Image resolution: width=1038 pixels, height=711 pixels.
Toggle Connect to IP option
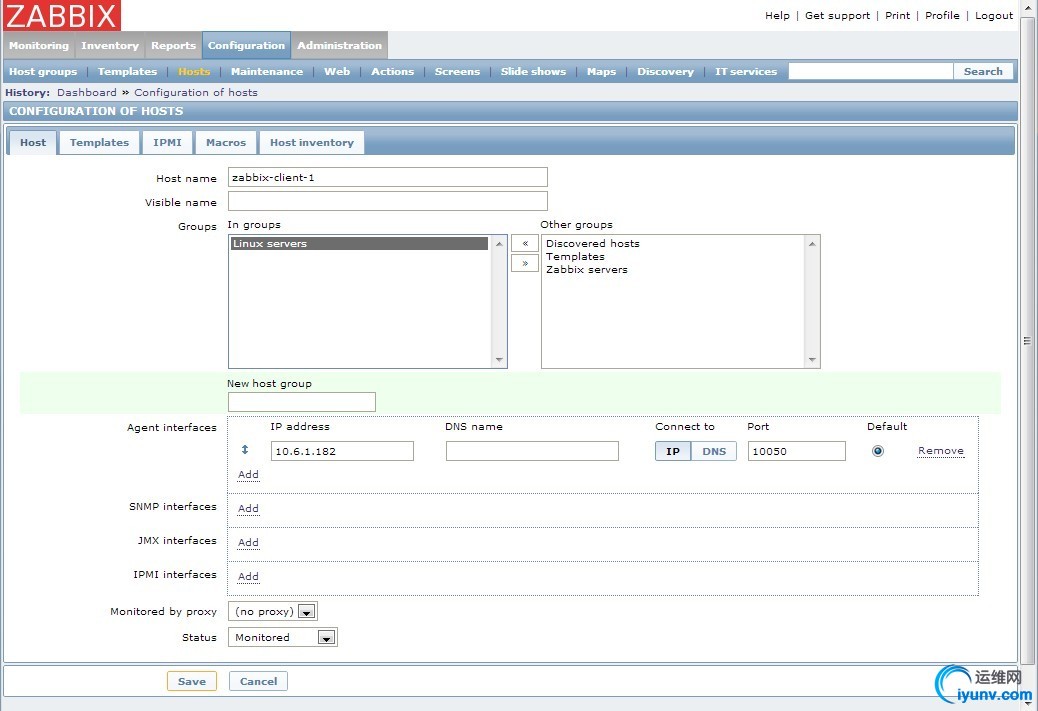(x=673, y=451)
